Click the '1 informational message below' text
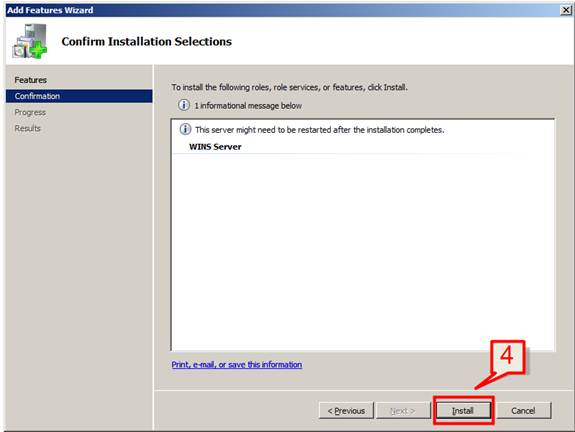Viewport: 575px width, 432px height. tap(248, 106)
